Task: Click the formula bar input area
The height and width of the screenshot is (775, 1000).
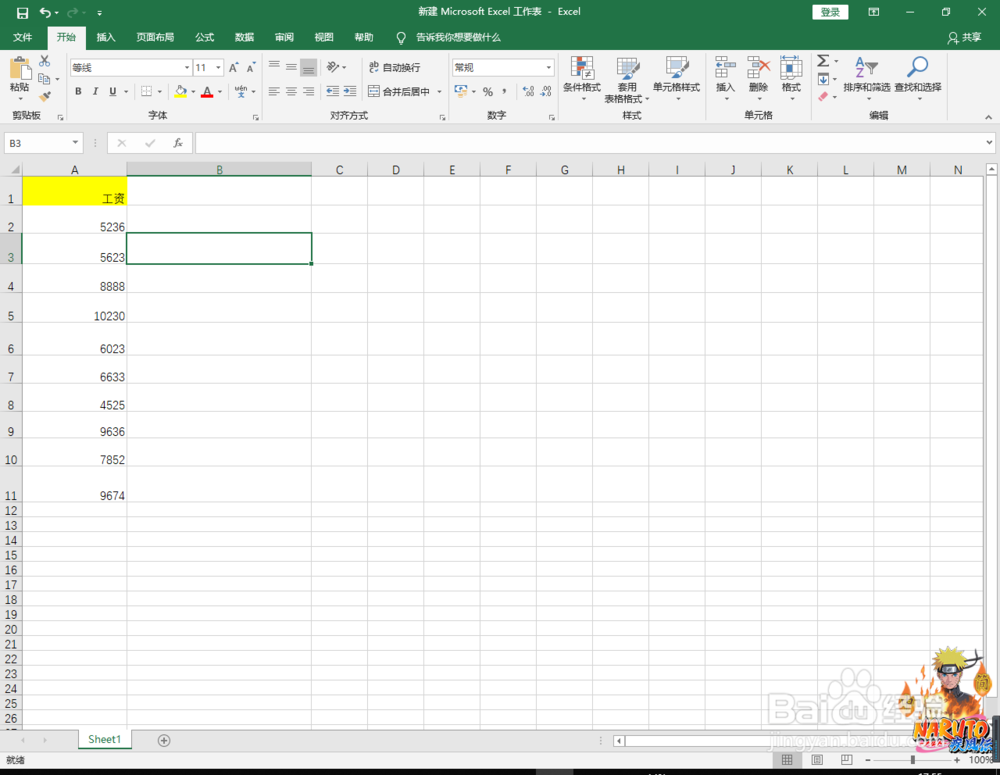Action: [590, 143]
